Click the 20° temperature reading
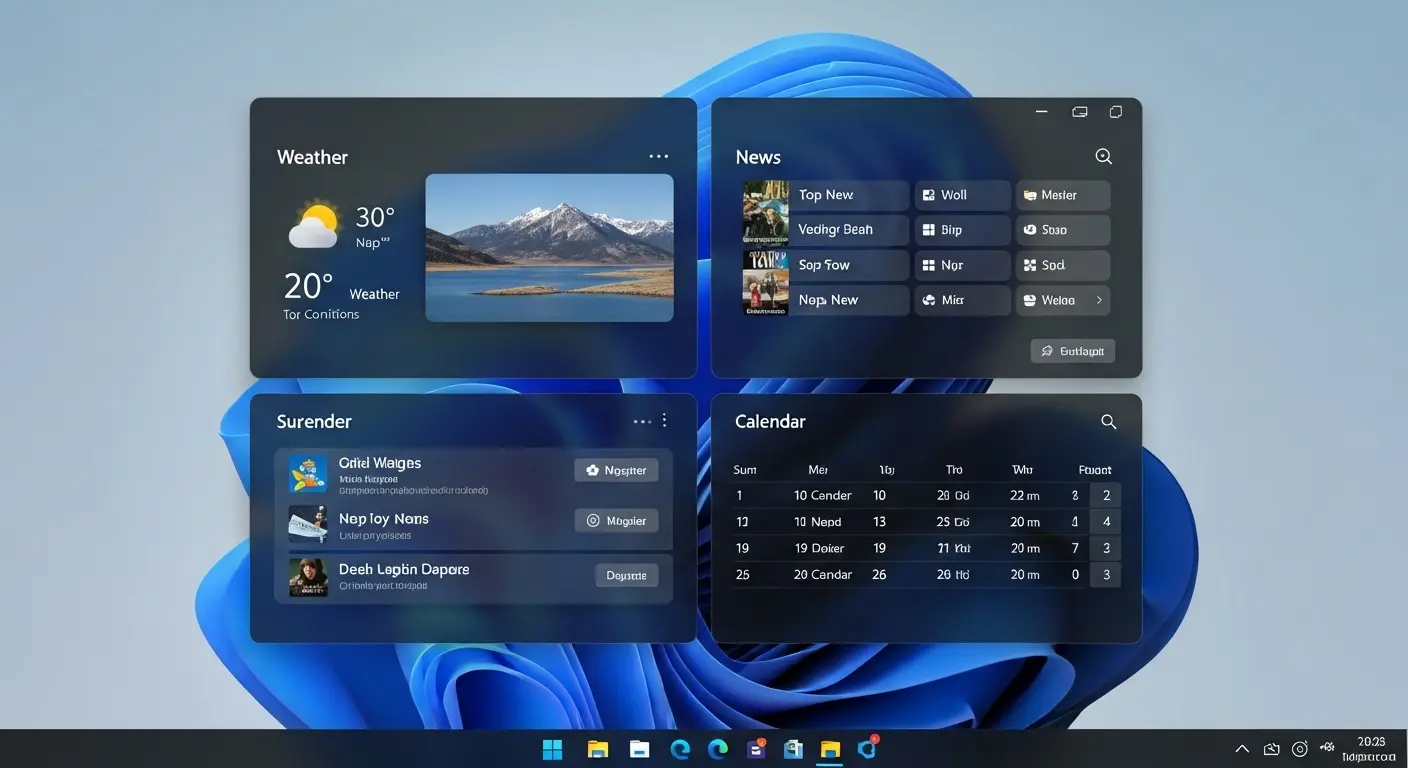Screen dimensions: 1408x768 click(308, 286)
